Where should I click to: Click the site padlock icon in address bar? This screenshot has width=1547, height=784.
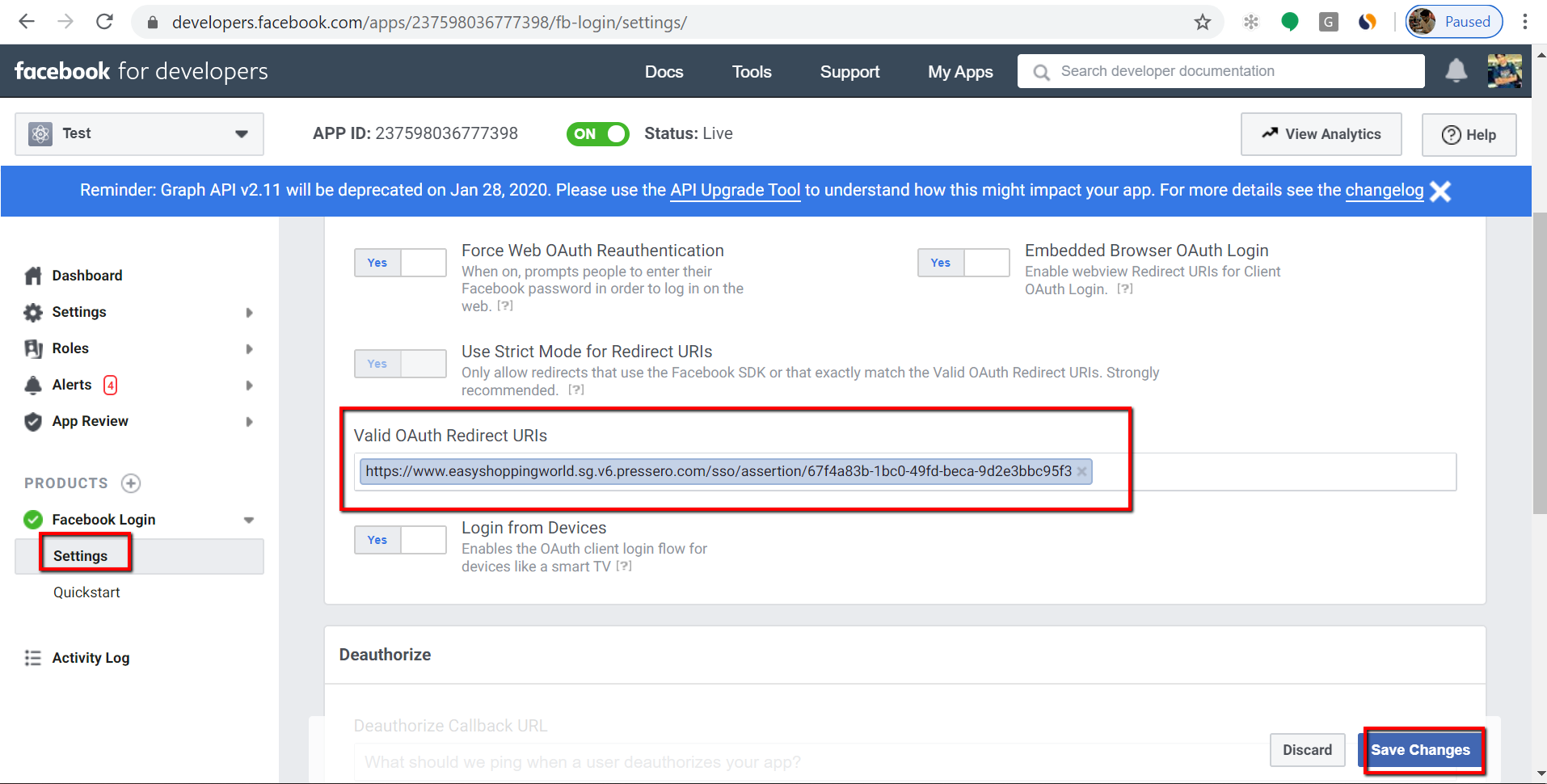152,23
